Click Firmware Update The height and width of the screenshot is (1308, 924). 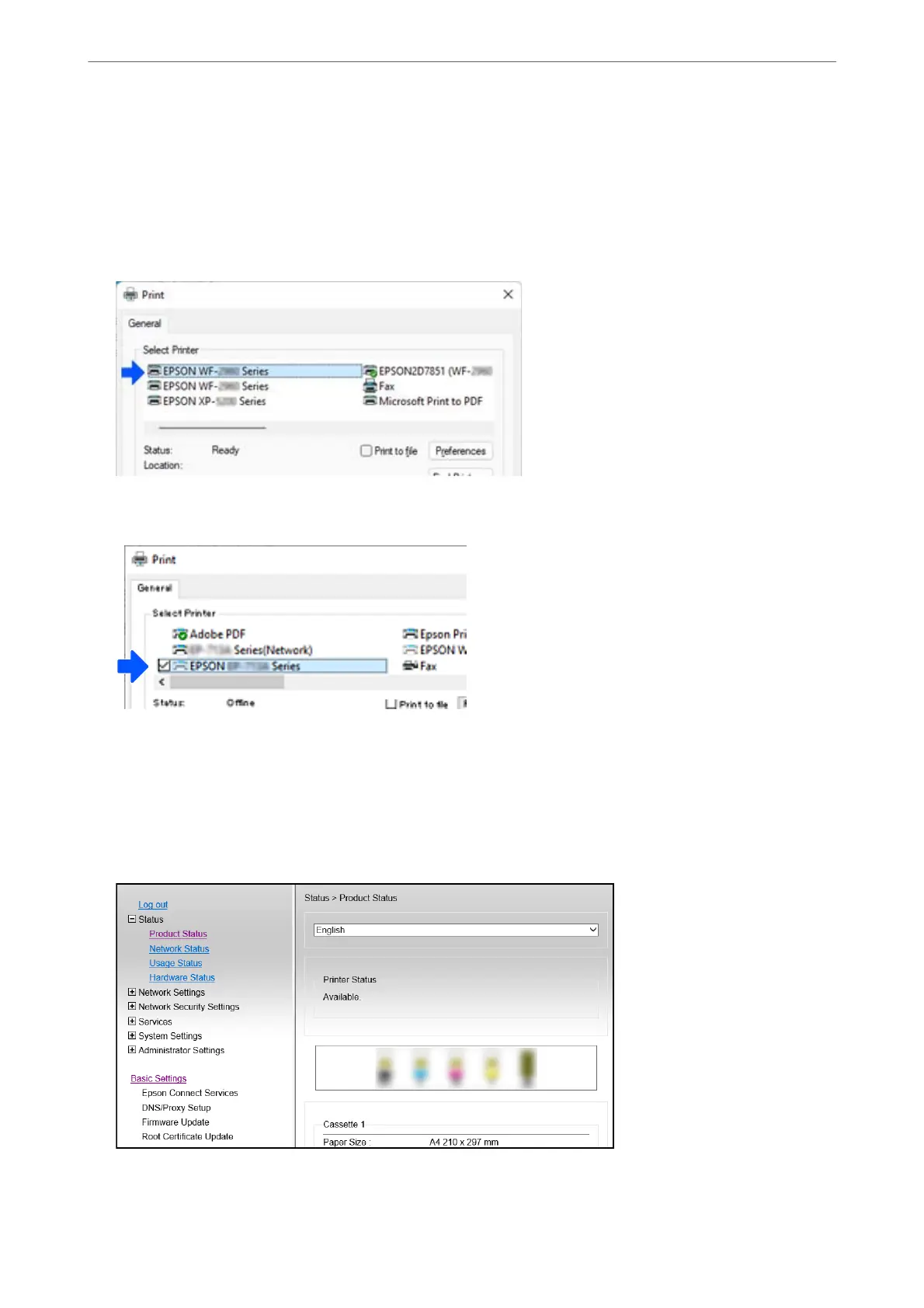click(175, 1122)
